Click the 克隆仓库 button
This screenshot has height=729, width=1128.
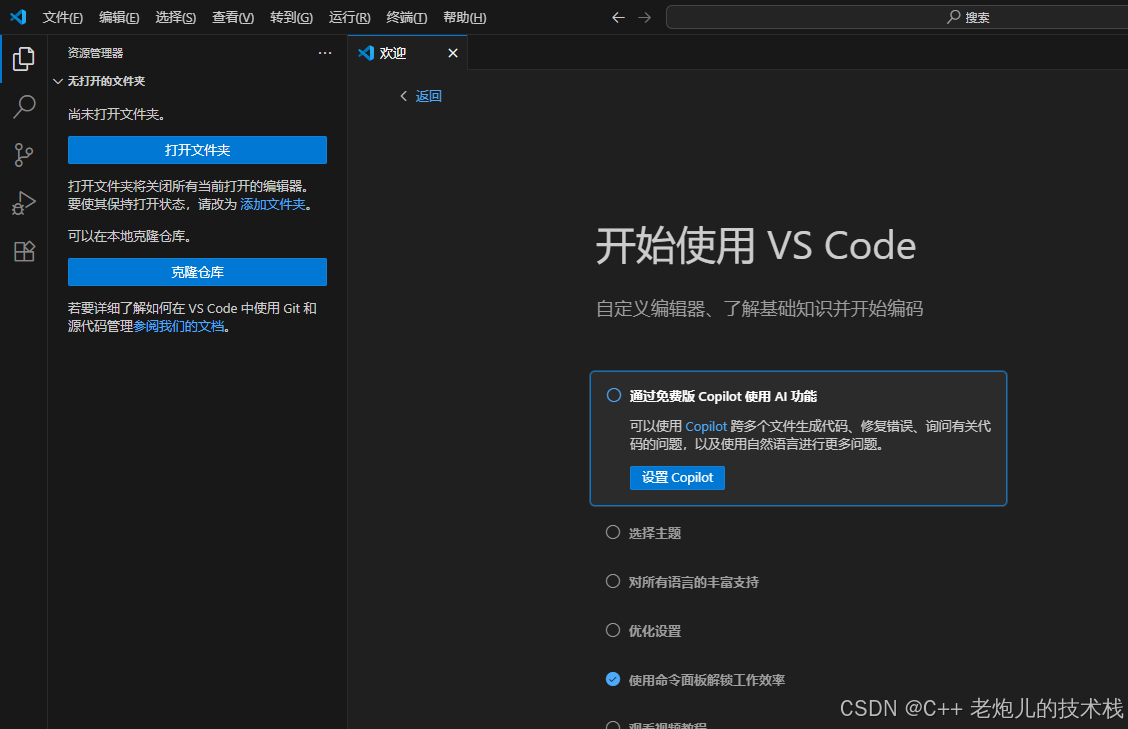[x=197, y=272]
